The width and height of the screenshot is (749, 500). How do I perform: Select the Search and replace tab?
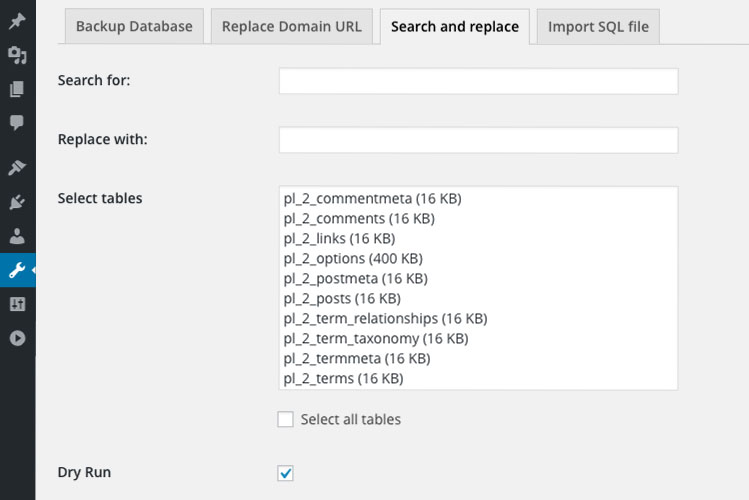coord(455,27)
